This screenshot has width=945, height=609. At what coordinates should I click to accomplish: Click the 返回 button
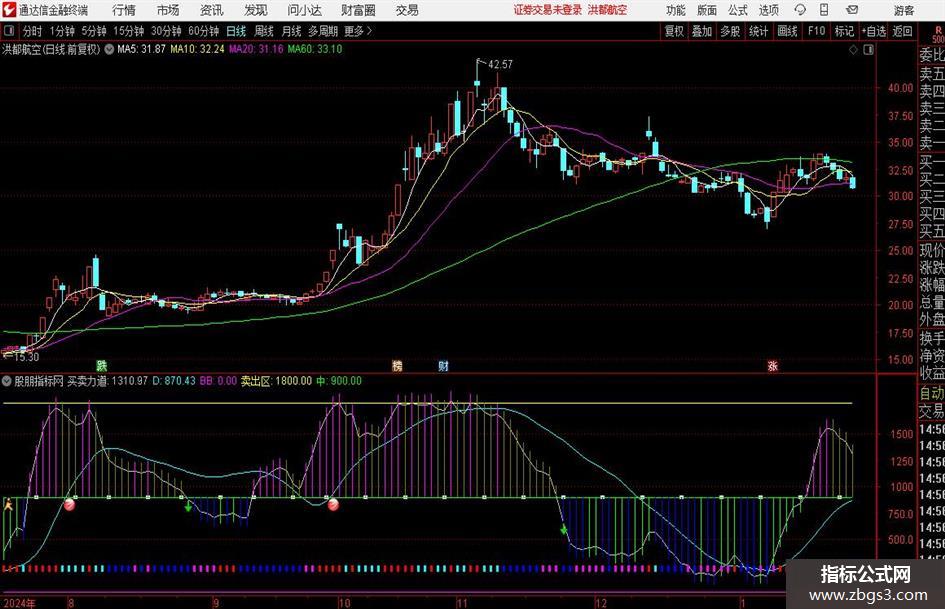point(902,31)
